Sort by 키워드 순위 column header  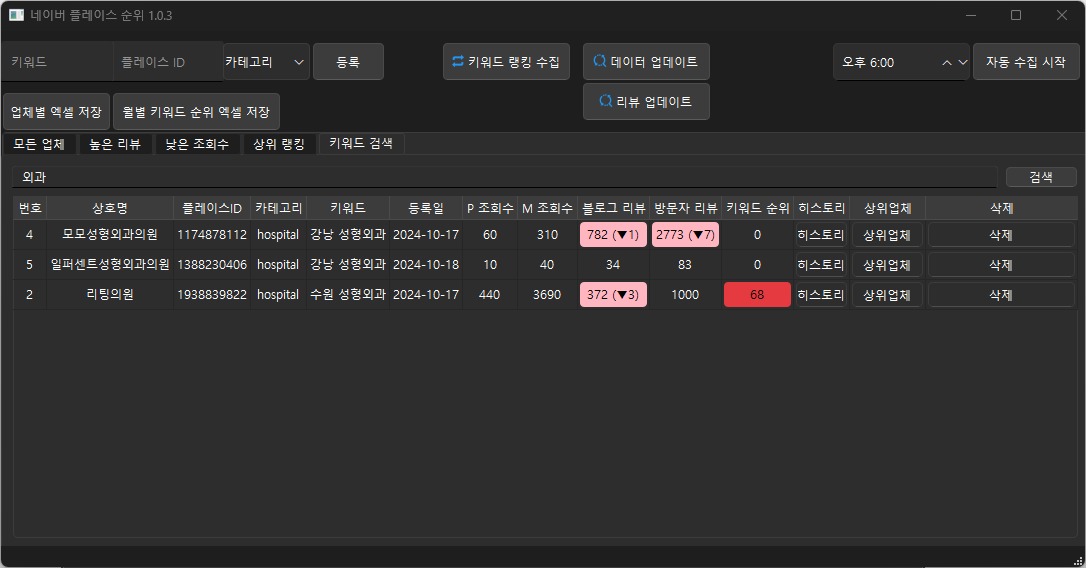(758, 208)
